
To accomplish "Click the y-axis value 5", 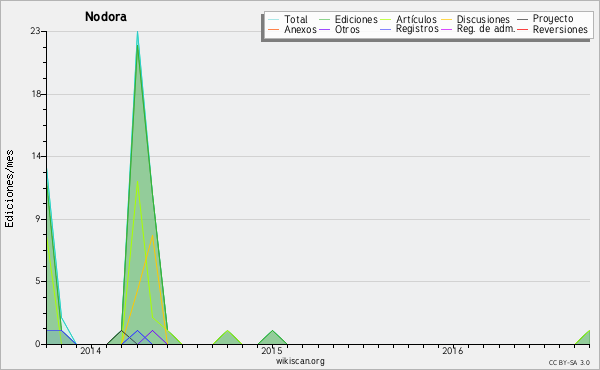I will click(x=38, y=281).
